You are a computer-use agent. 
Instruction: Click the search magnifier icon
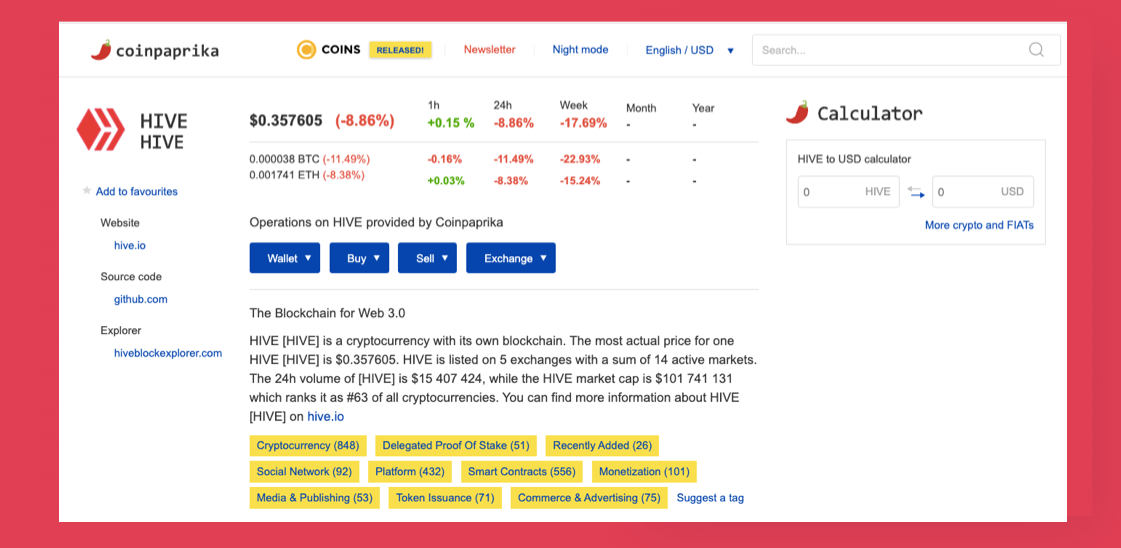[x=1036, y=50]
